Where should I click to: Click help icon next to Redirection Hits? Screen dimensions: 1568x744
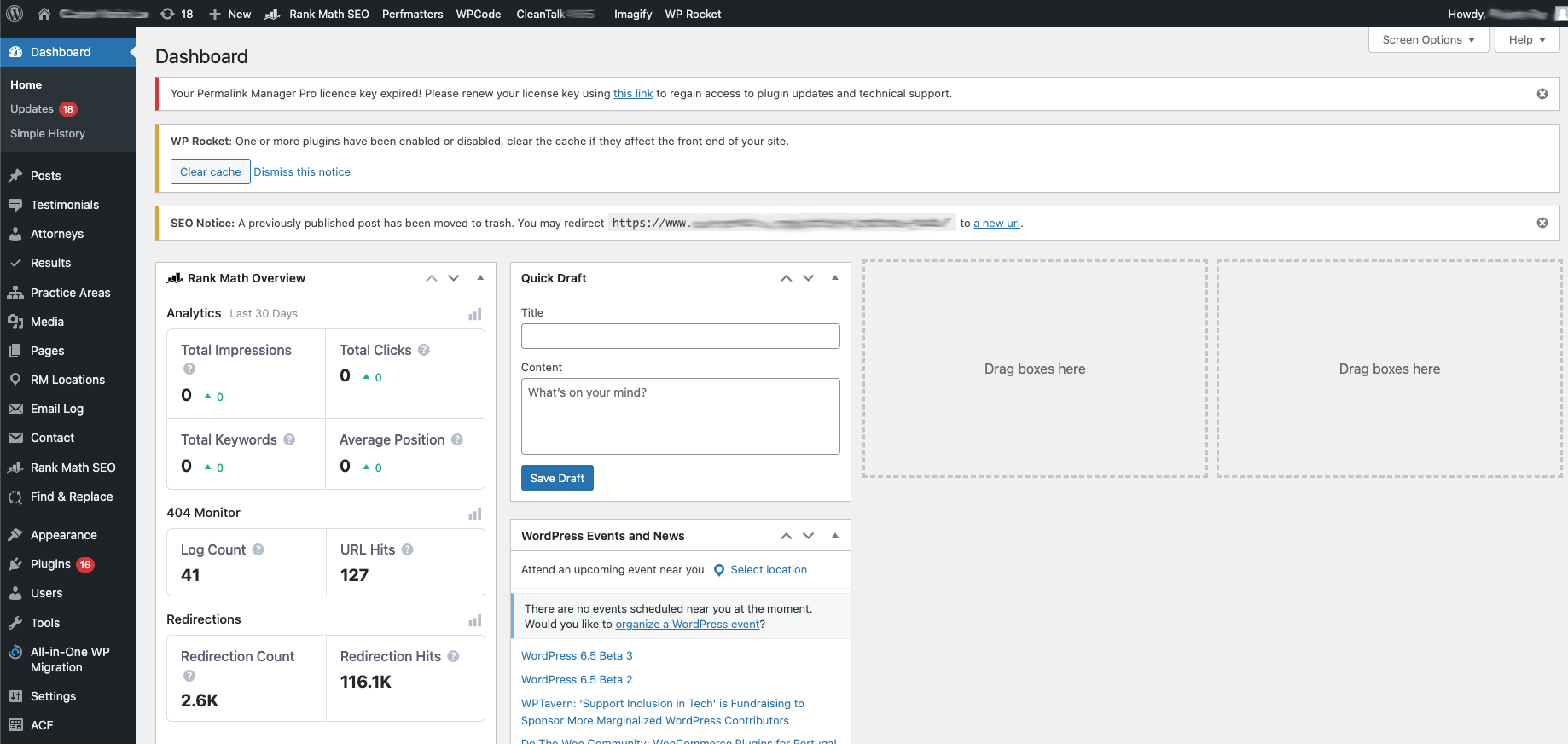[x=453, y=656]
